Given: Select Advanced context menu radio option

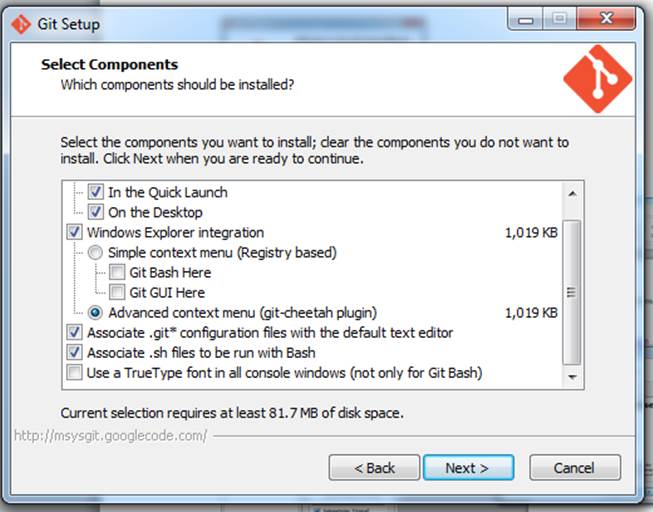Looking at the screenshot, I should click(x=96, y=312).
